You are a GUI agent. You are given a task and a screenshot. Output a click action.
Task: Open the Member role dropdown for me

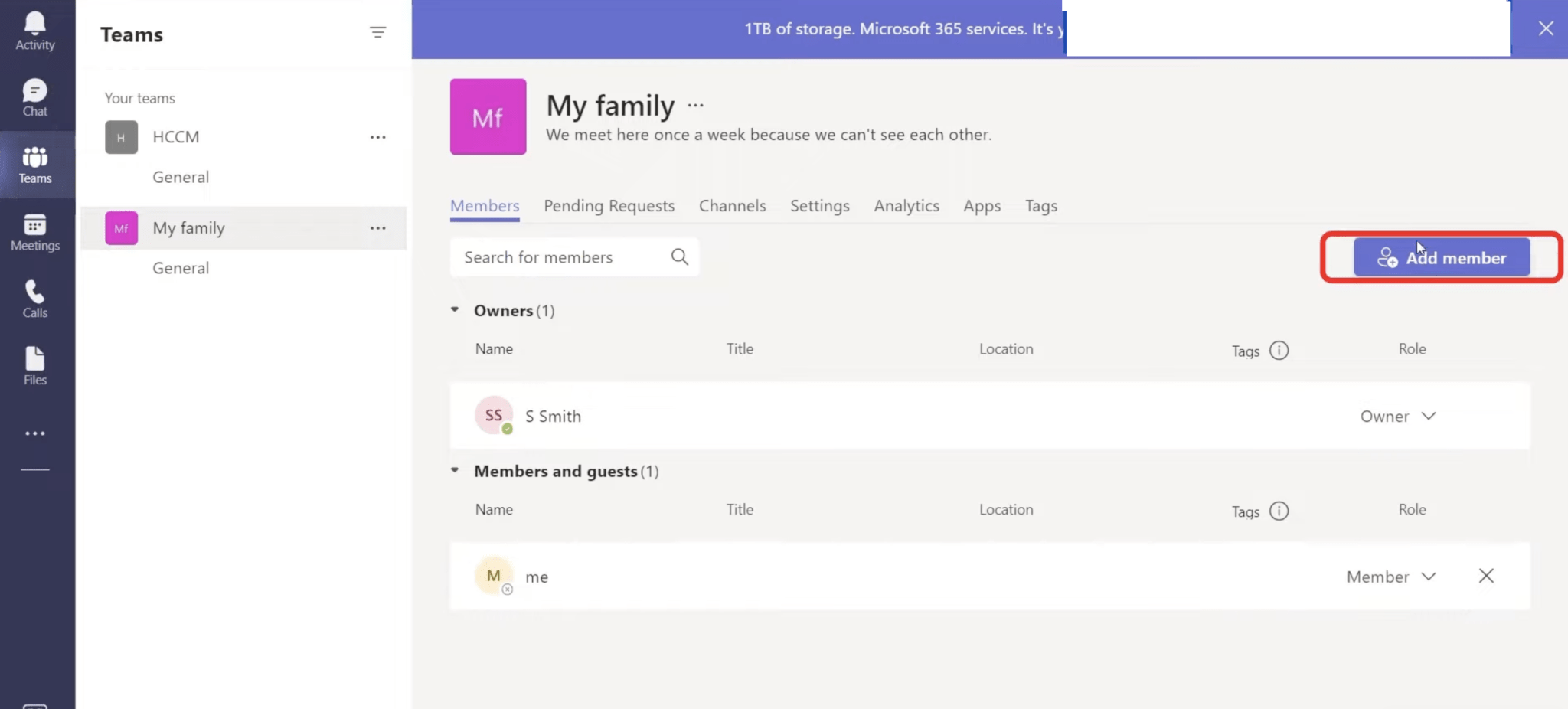(1429, 577)
